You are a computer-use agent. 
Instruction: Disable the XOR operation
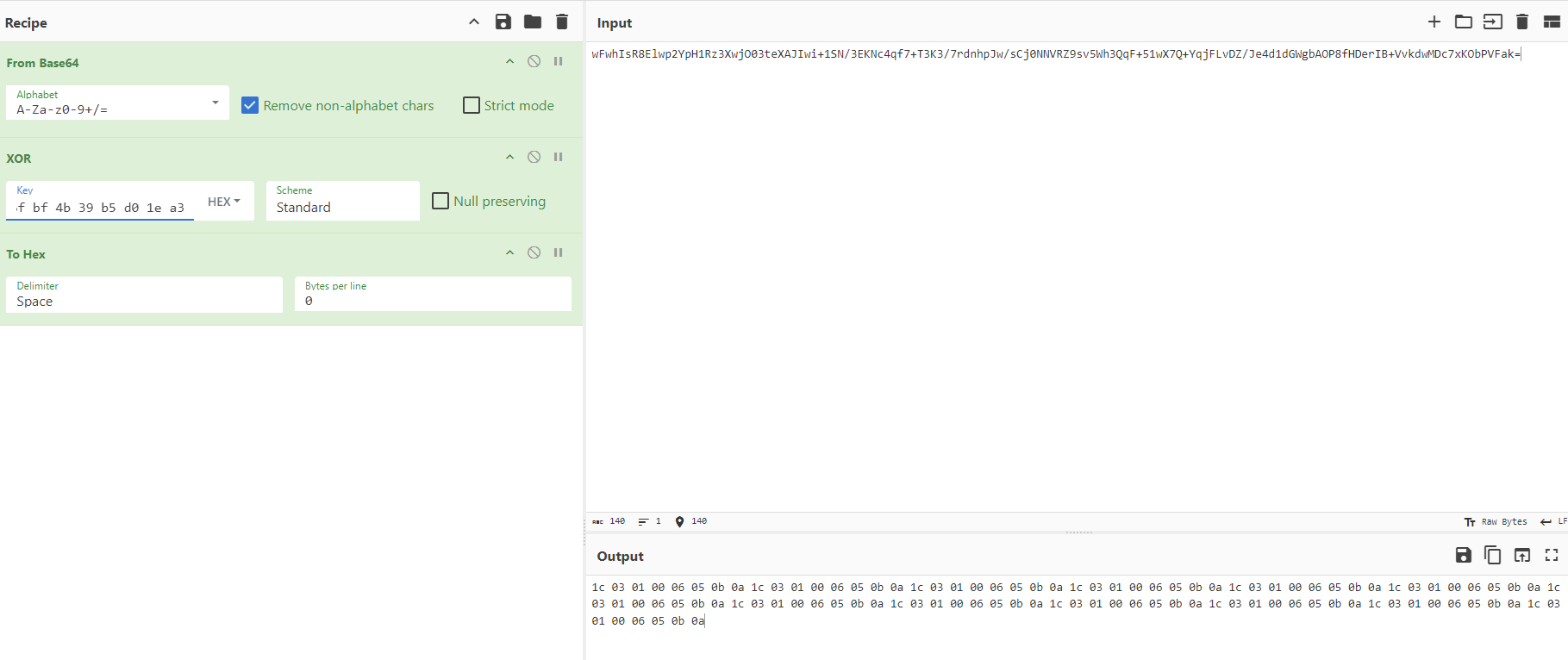click(x=534, y=157)
